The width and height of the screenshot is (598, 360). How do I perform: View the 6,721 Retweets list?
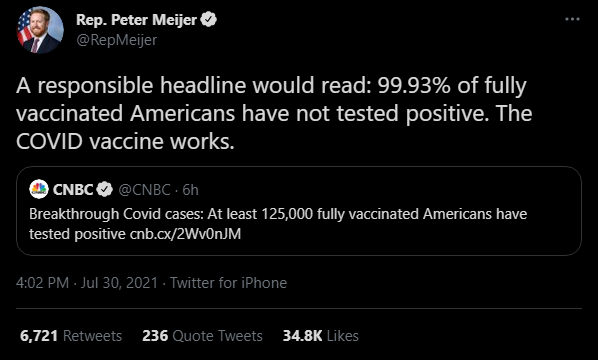coord(71,336)
